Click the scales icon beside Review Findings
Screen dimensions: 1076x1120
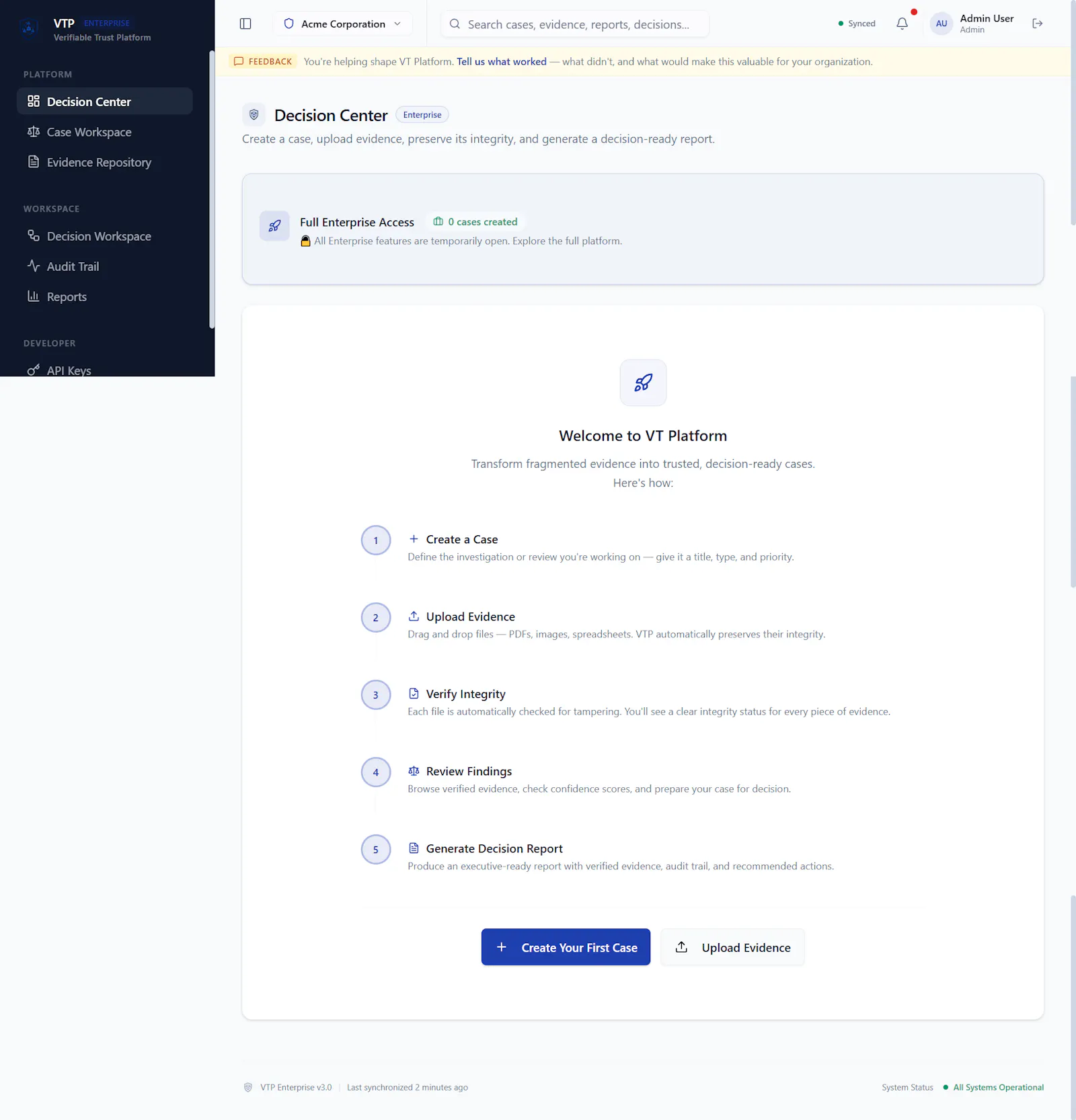(x=414, y=771)
